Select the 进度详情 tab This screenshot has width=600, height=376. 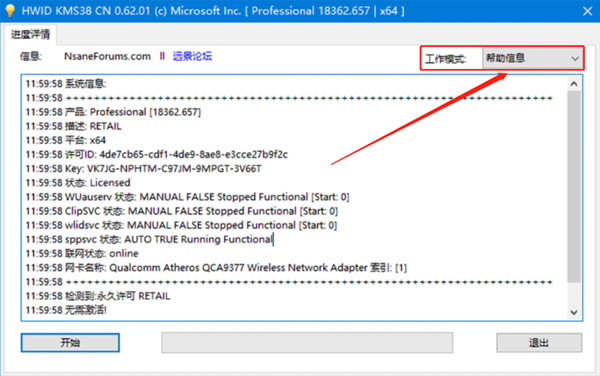click(30, 34)
